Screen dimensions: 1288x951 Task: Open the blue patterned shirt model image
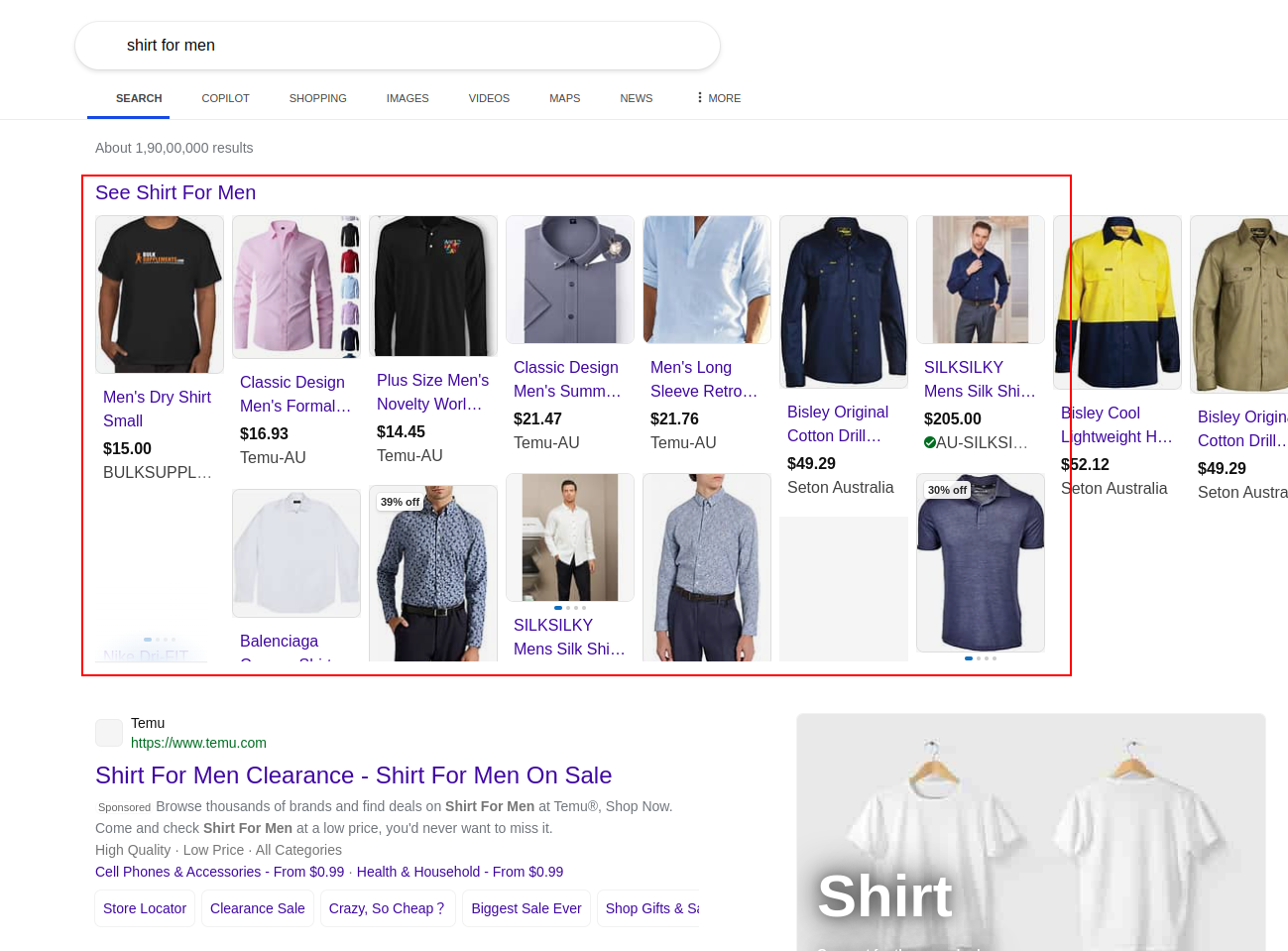point(707,567)
